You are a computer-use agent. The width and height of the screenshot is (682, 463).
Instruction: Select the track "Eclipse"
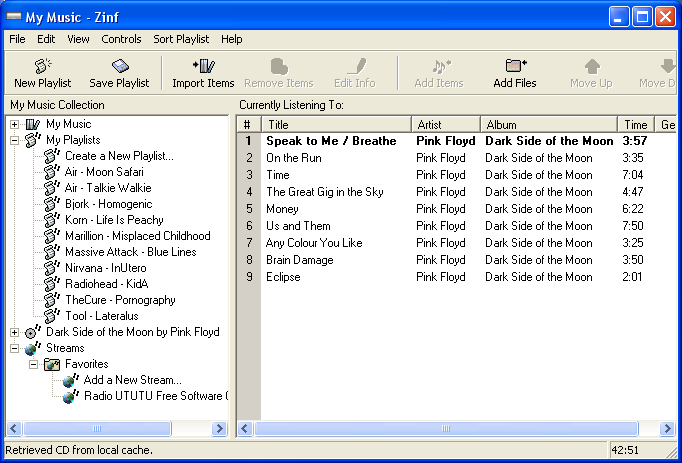(x=283, y=277)
